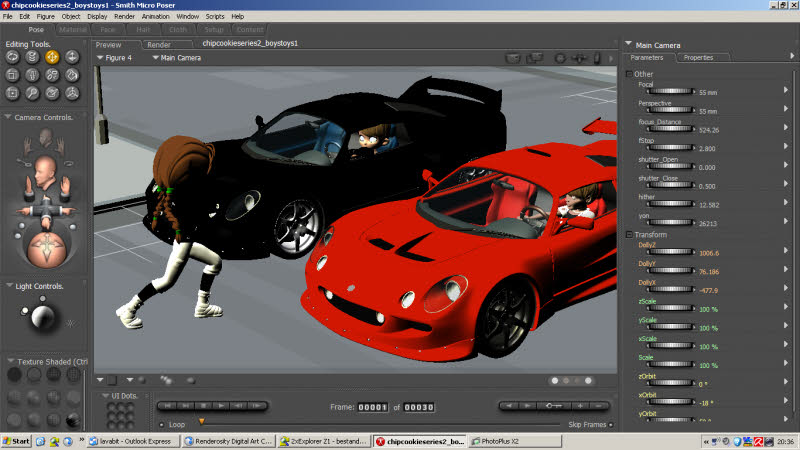Collapse the Other parameter group
Image resolution: width=800 pixels, height=450 pixels.
[629, 74]
